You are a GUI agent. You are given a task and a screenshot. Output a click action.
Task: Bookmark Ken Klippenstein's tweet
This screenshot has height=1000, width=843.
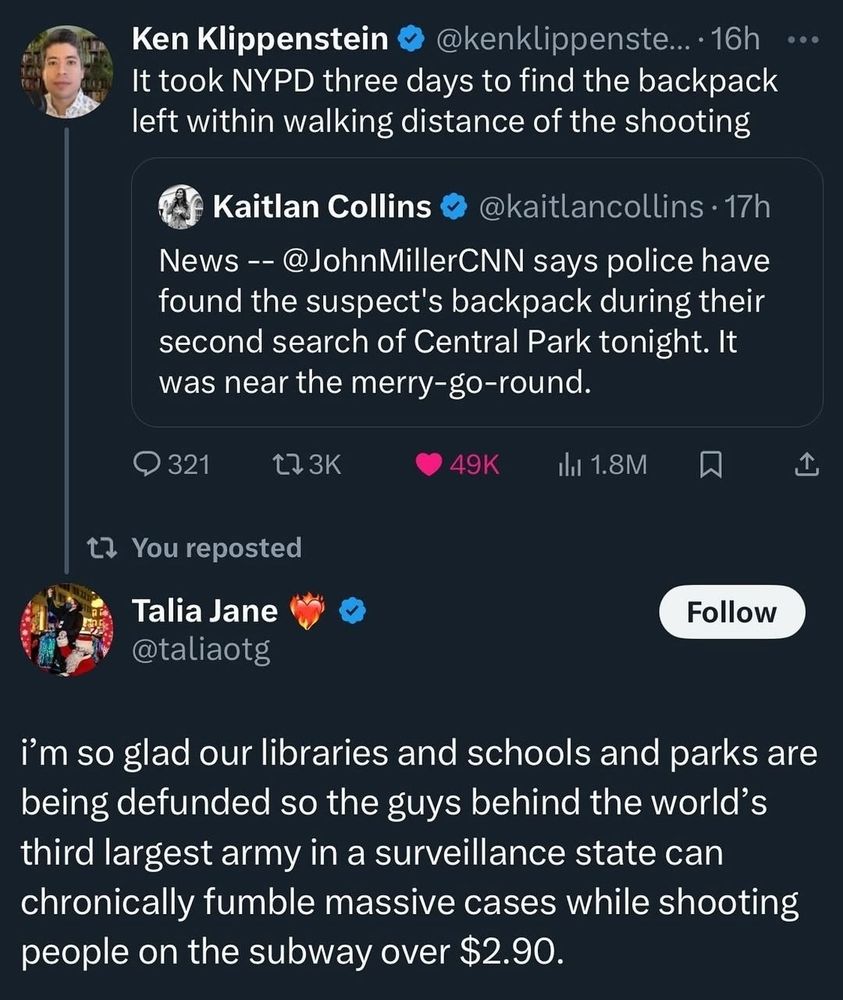click(x=709, y=464)
